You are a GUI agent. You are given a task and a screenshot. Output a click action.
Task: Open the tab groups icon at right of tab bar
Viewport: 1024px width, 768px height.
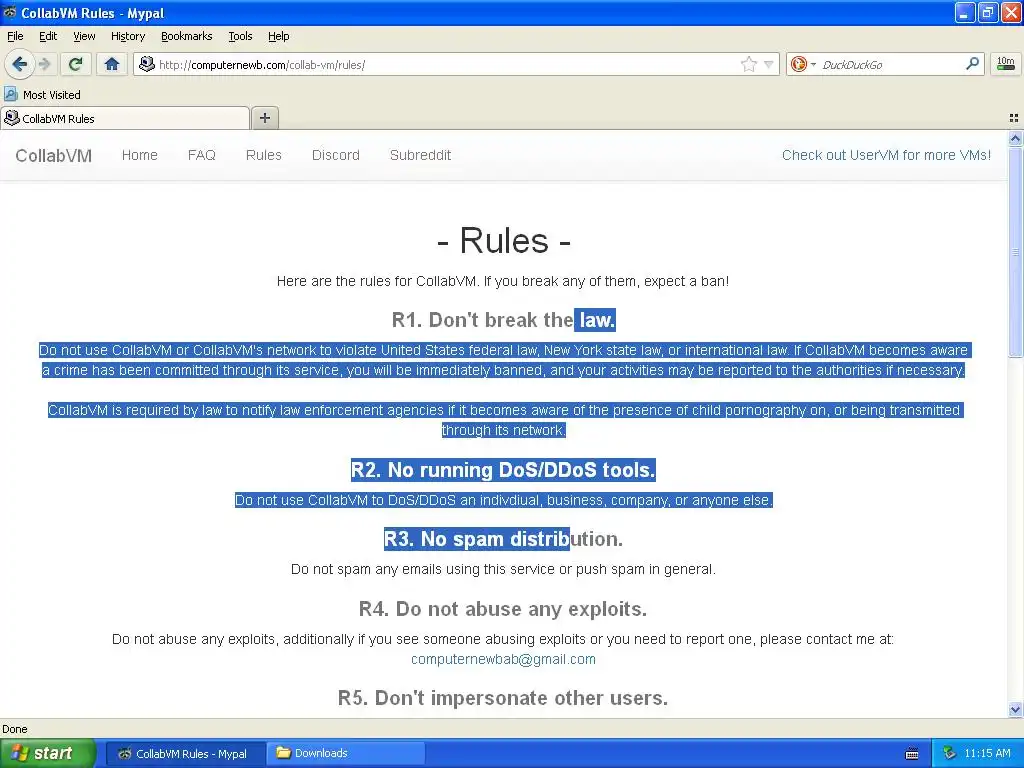coord(1014,118)
